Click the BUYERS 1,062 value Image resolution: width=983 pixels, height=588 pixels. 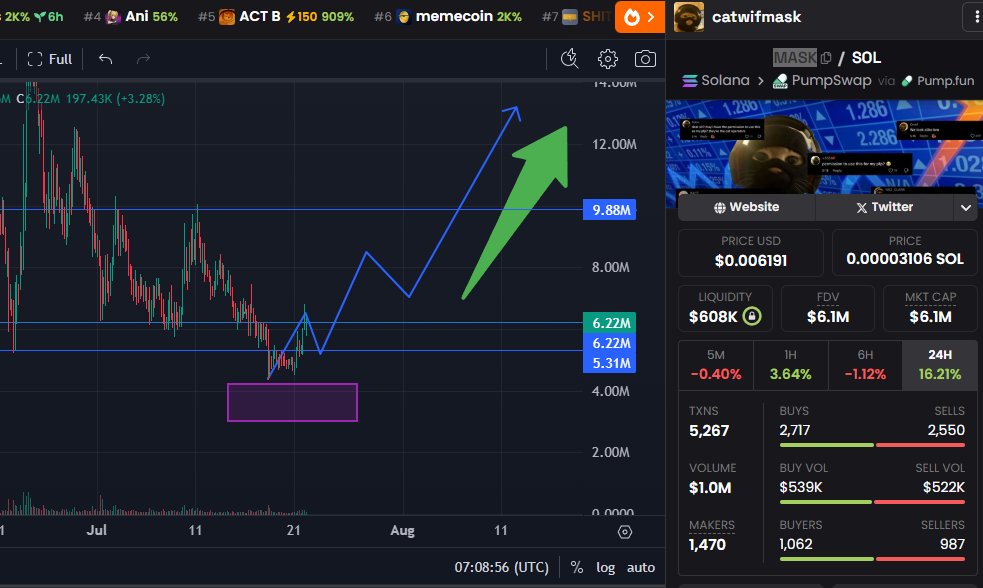coord(796,544)
